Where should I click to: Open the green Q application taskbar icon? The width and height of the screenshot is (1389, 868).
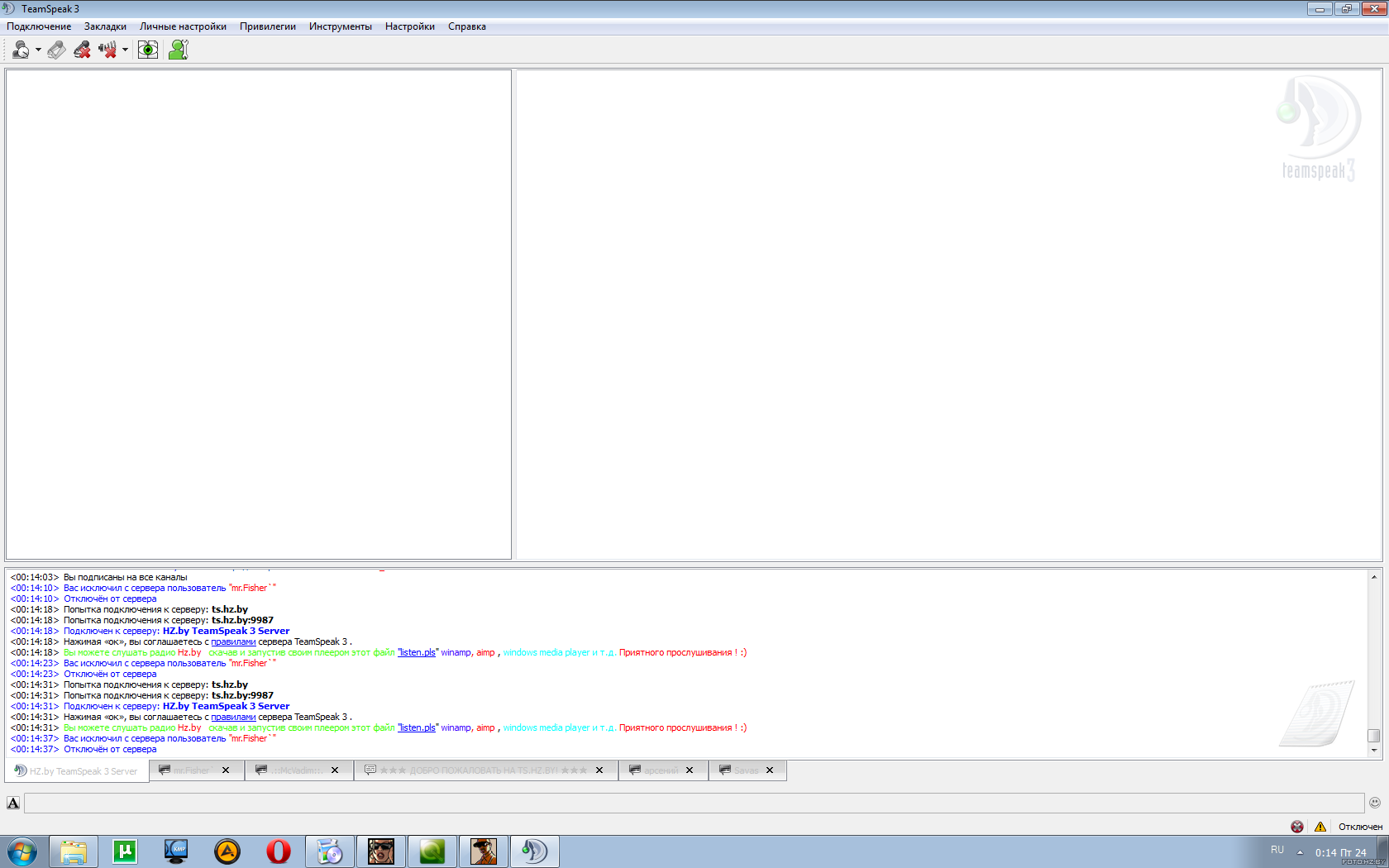pos(432,851)
